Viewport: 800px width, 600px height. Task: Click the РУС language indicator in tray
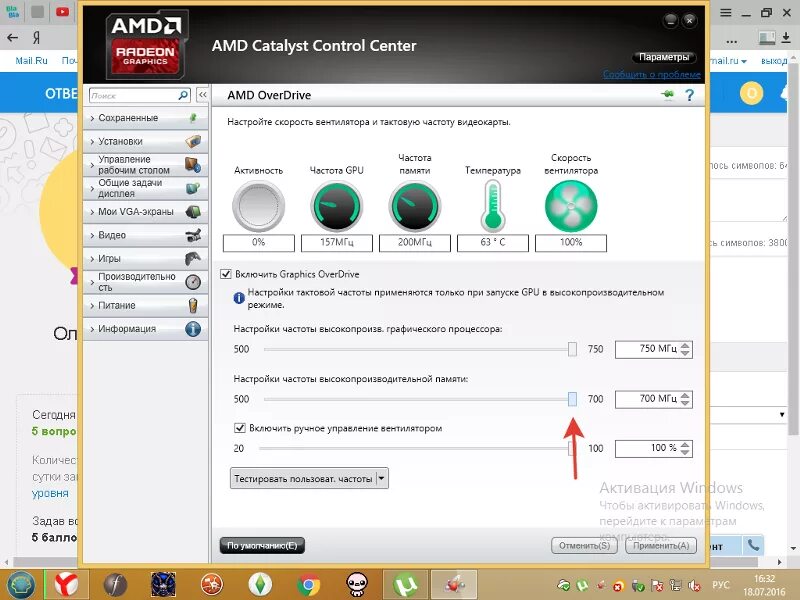click(x=720, y=585)
